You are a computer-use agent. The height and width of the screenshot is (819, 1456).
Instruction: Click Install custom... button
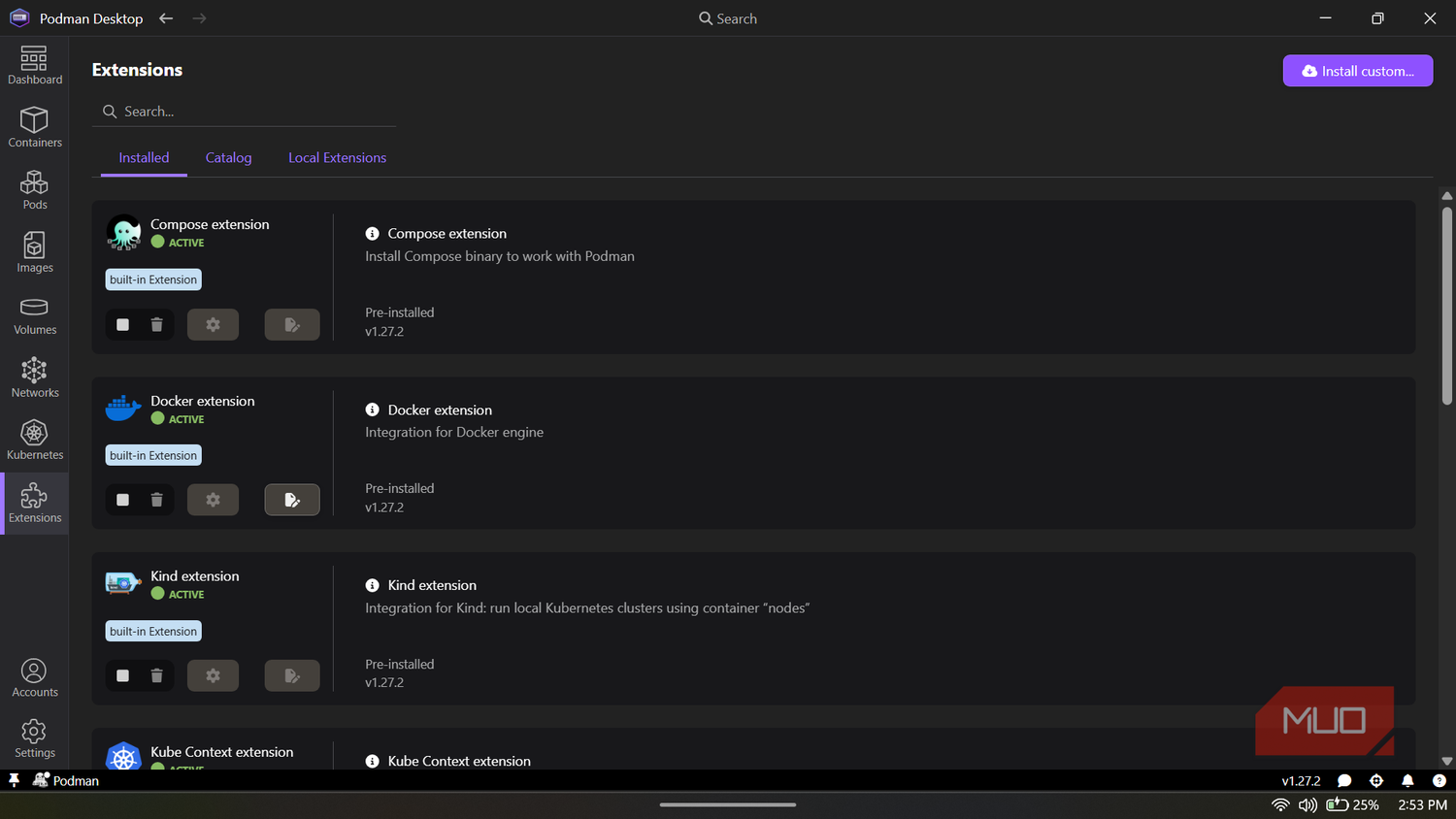(1357, 71)
